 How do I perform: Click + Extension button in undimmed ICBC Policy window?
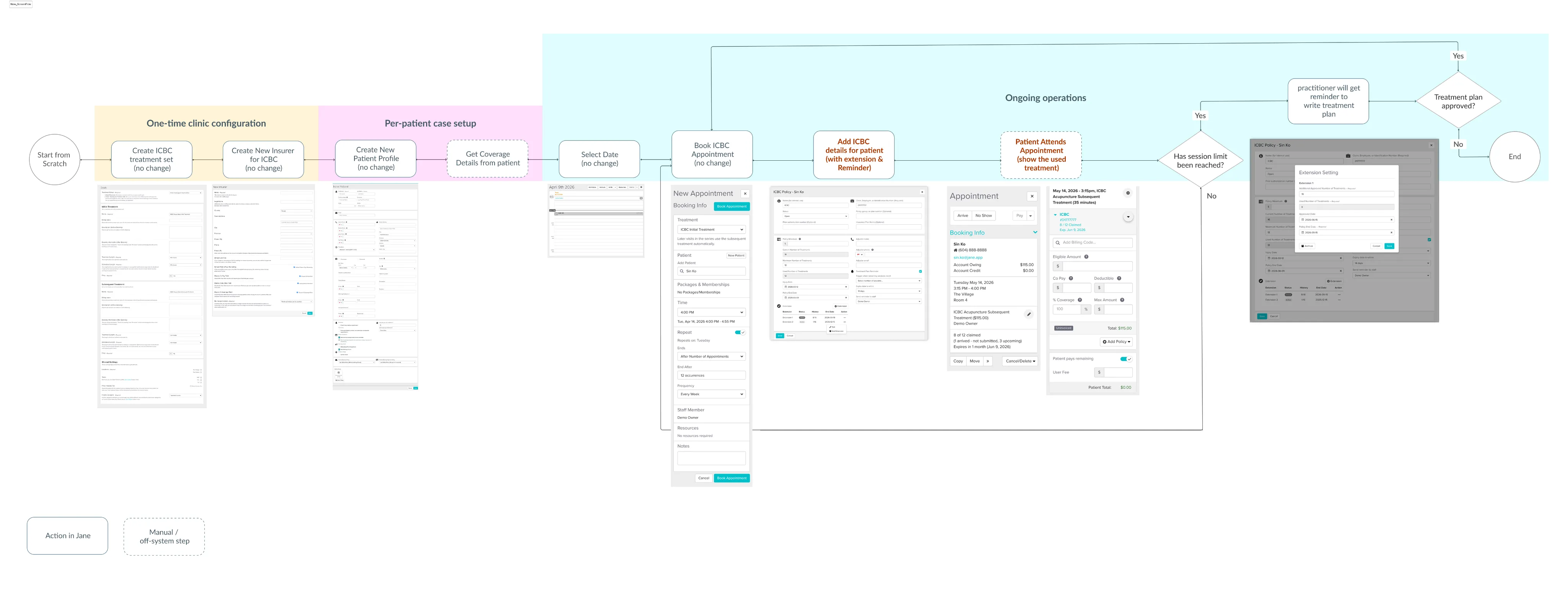[x=841, y=306]
